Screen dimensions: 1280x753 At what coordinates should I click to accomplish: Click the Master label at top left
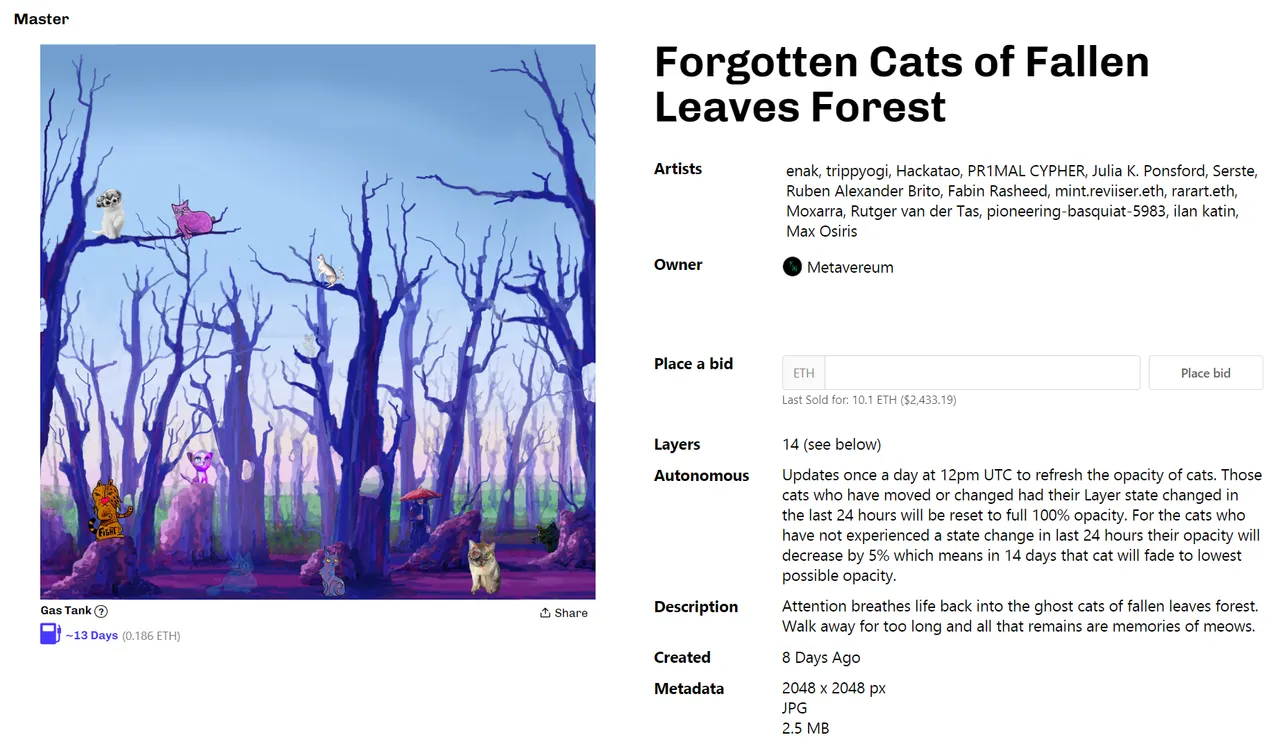[x=41, y=19]
